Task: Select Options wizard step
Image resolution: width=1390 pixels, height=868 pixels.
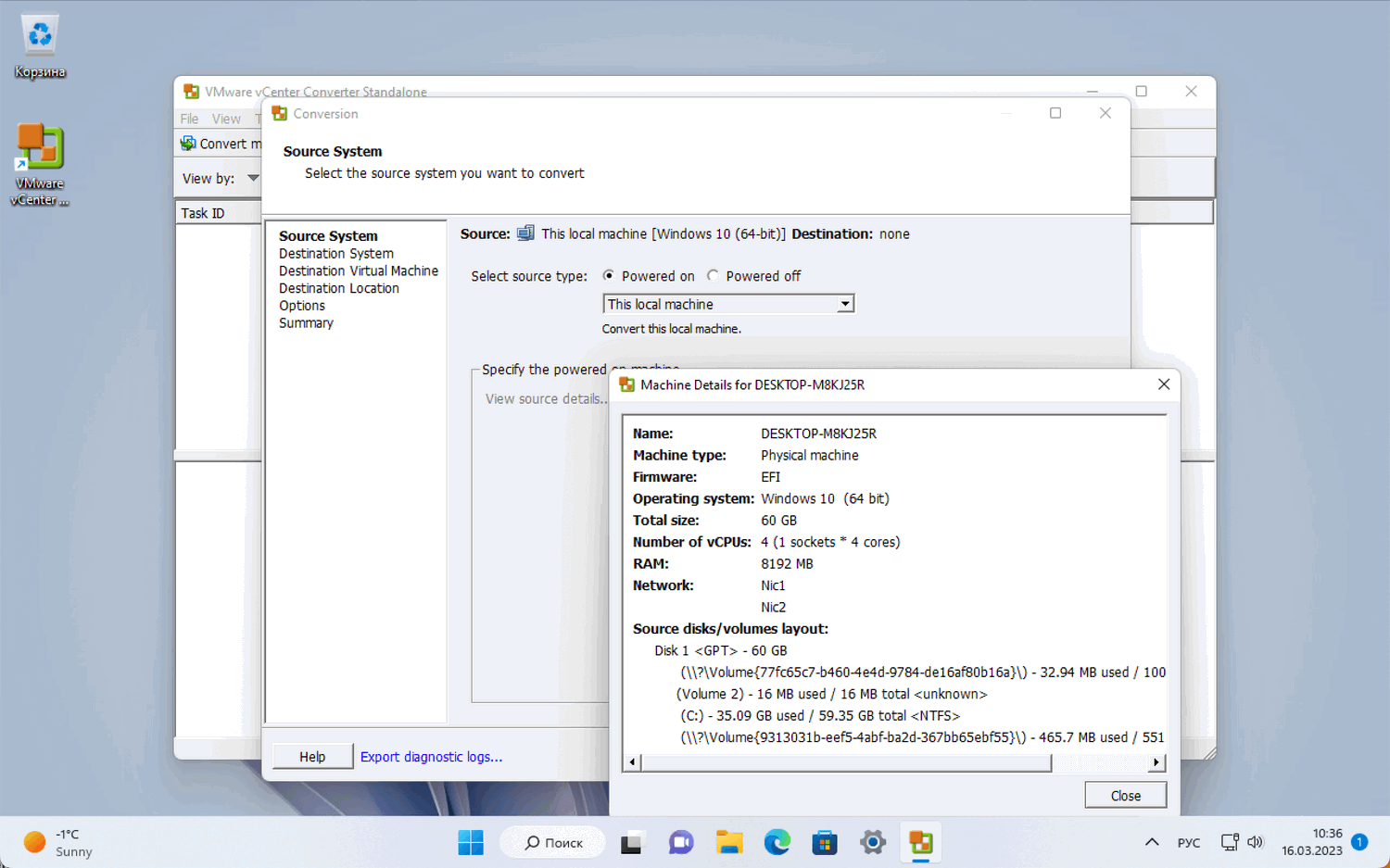Action: click(x=302, y=306)
